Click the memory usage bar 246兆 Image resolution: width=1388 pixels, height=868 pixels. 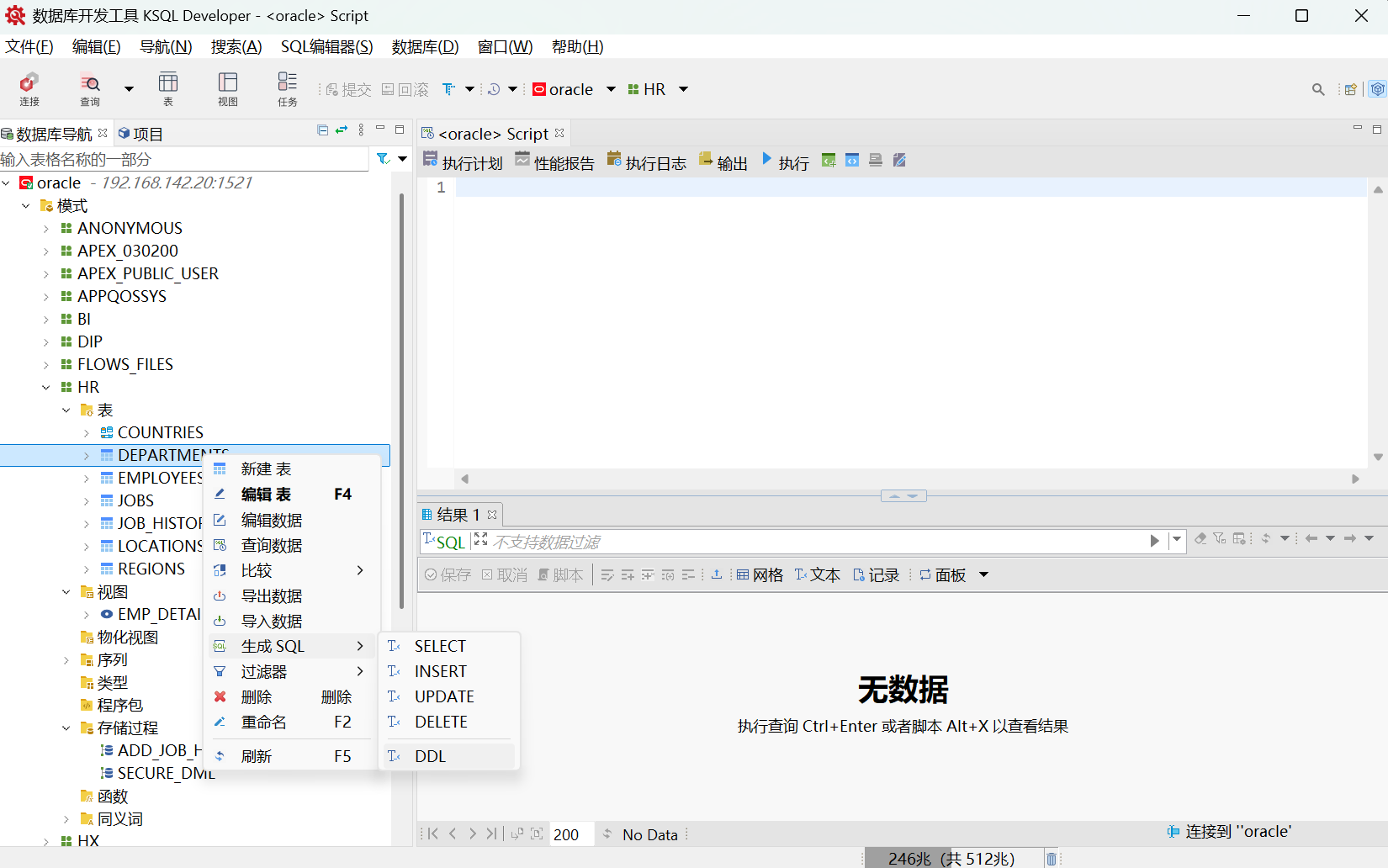pos(951,859)
